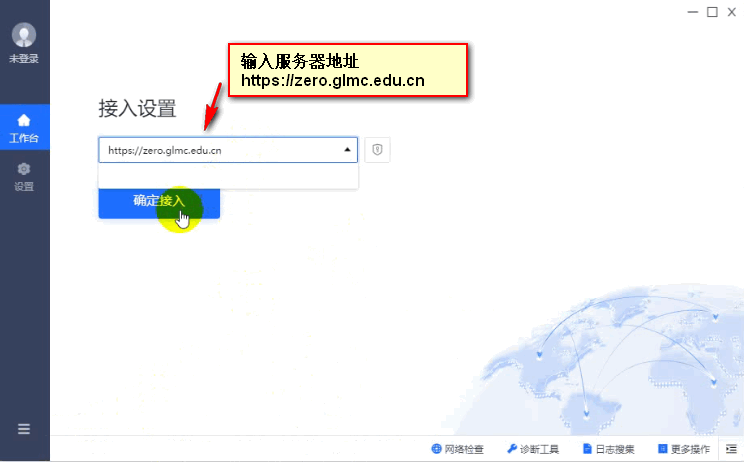744x462 pixels.
Task: Launch 诊断工具 diagnostic tool
Action: pos(532,449)
